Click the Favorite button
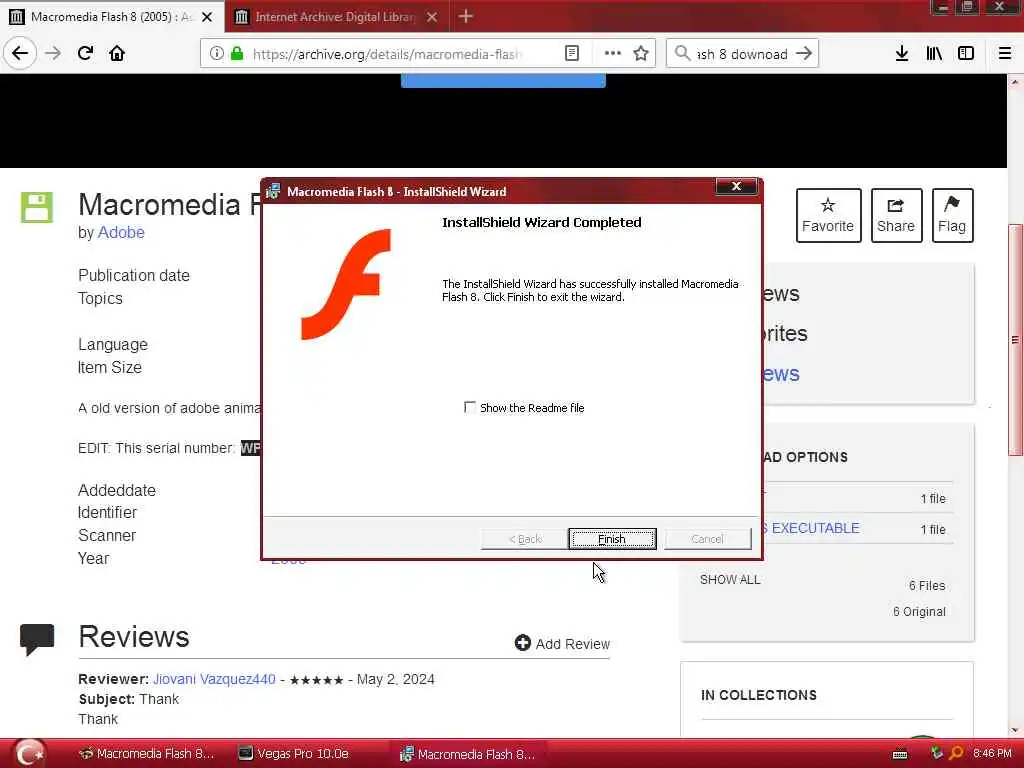1024x768 pixels. (x=828, y=216)
